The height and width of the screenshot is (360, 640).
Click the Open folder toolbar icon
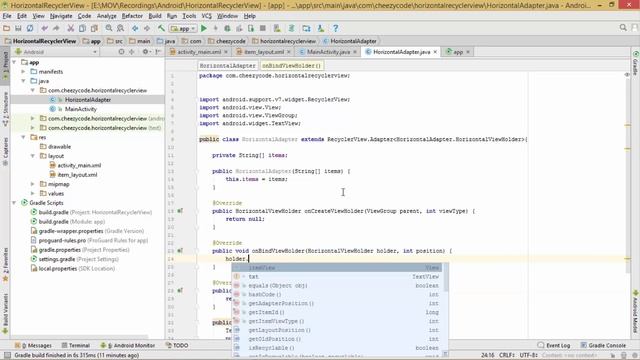point(7,28)
